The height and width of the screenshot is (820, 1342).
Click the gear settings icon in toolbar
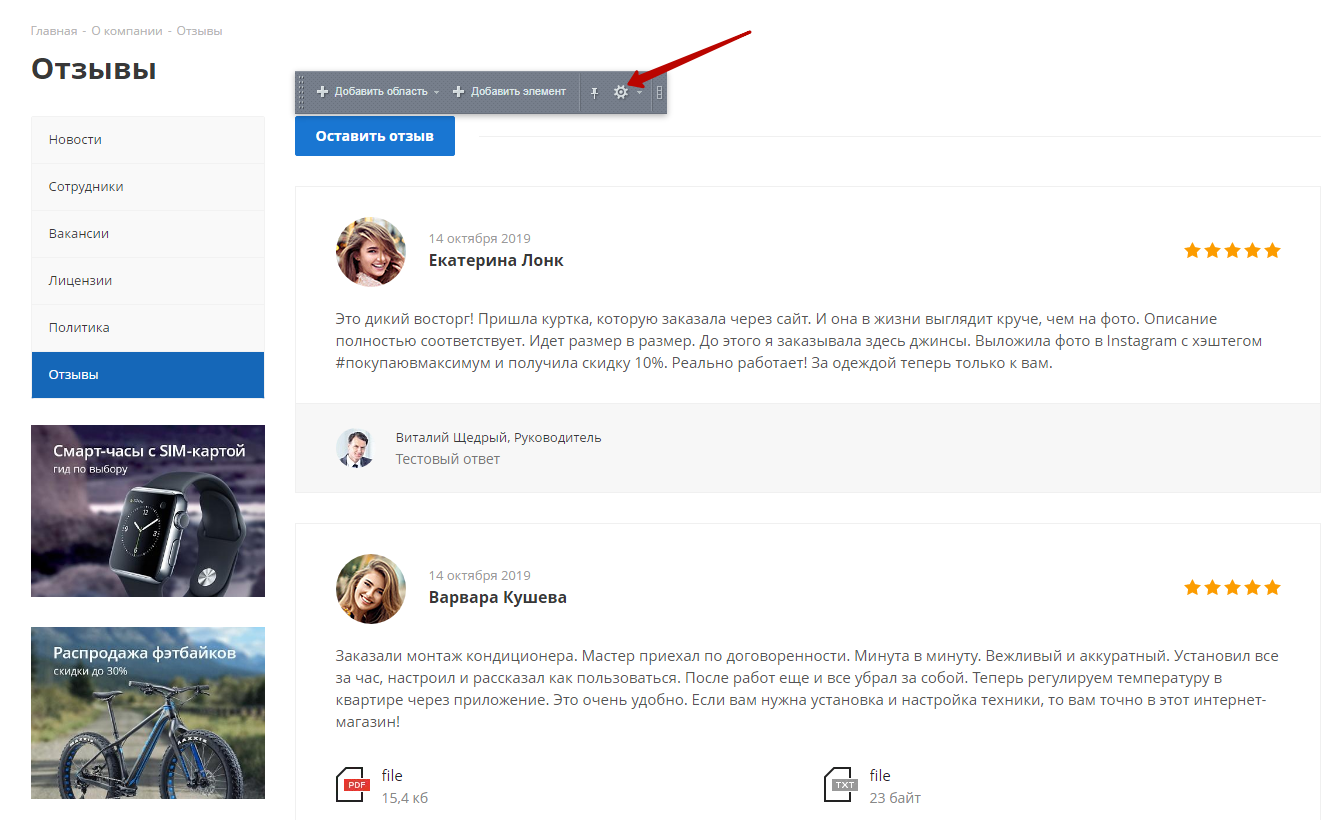click(620, 92)
